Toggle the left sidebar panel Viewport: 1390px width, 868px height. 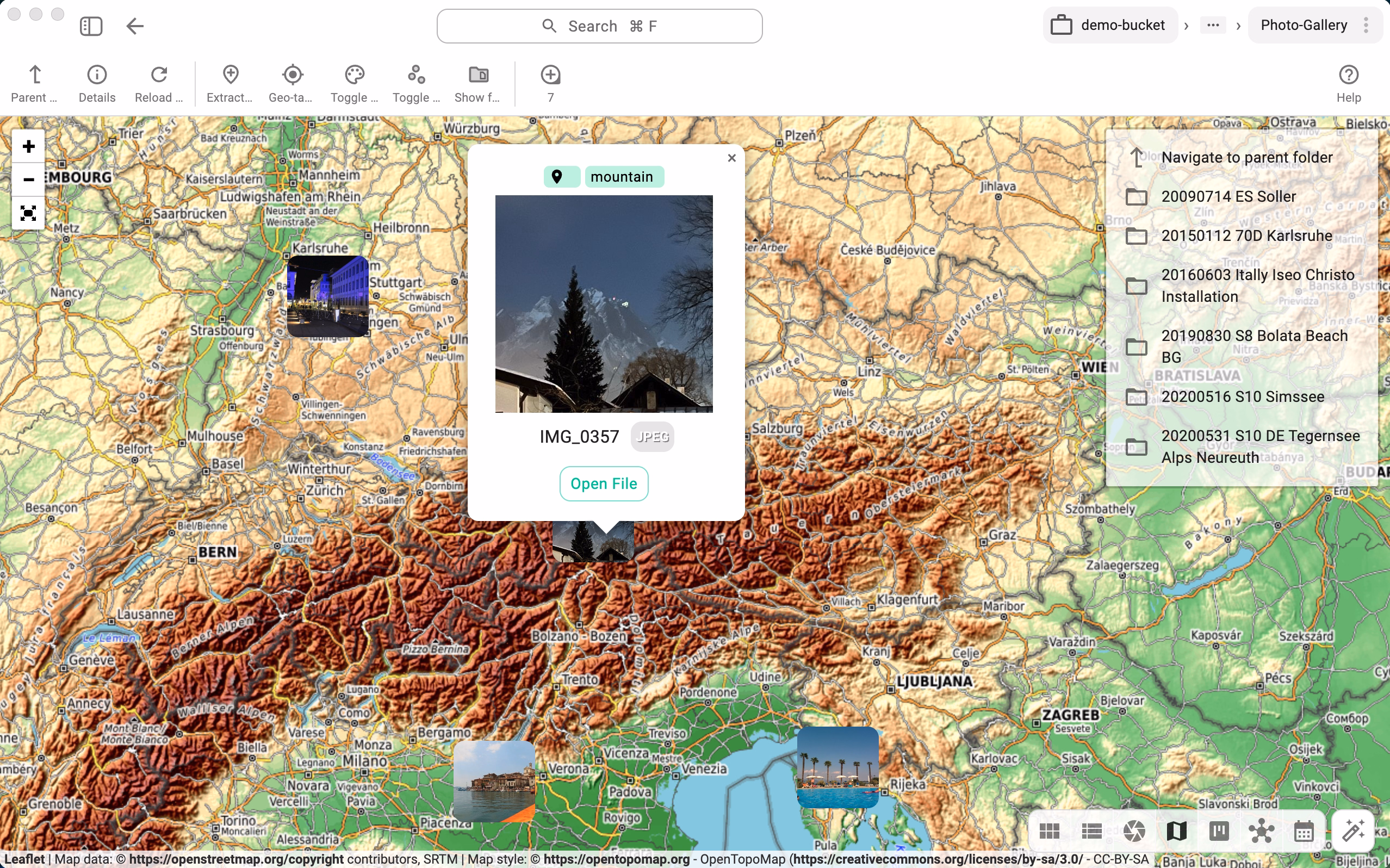coord(91,26)
